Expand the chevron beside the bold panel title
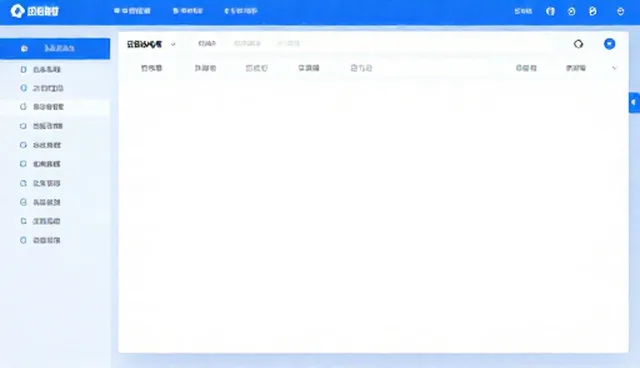 pos(173,44)
